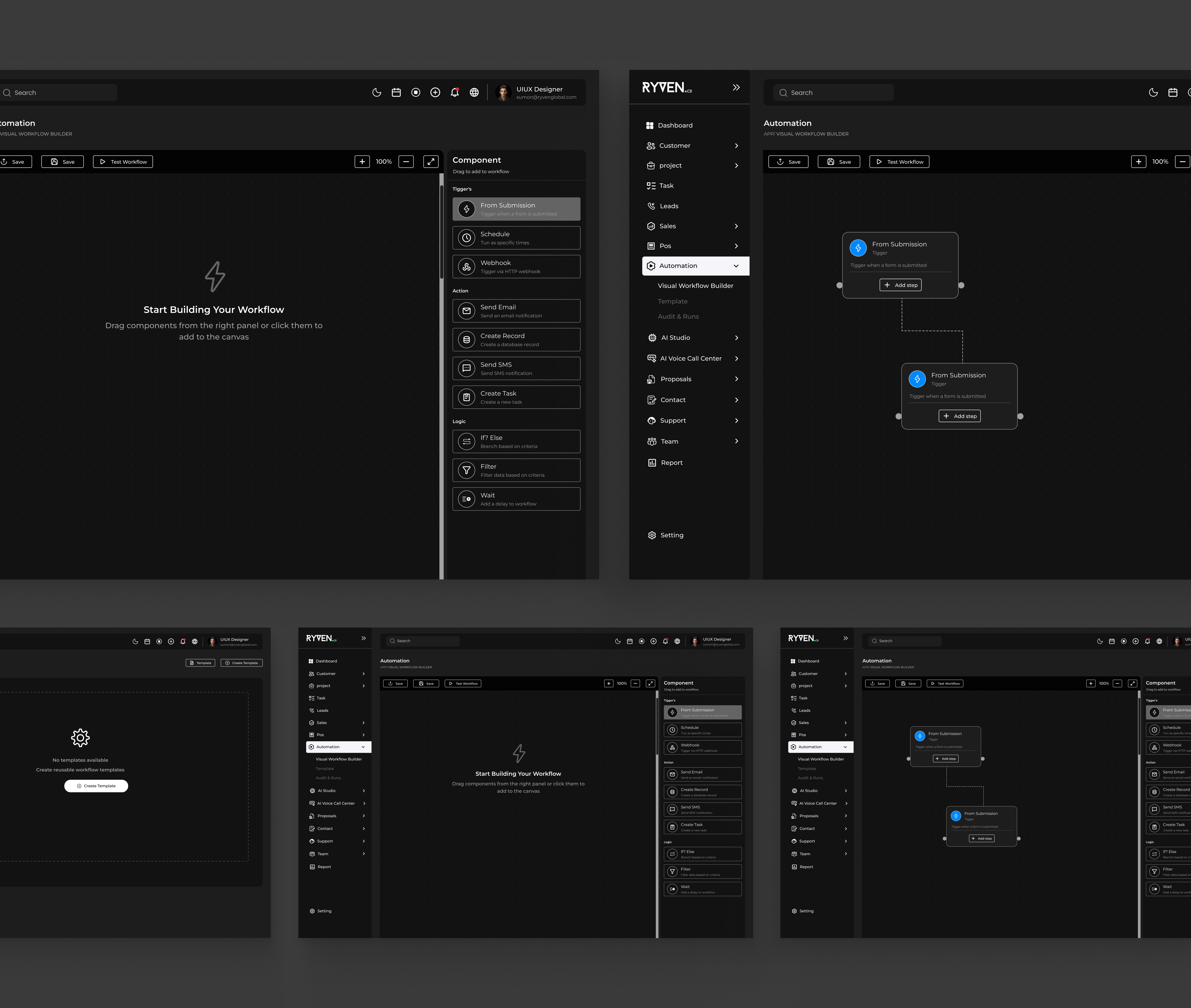Image resolution: width=1191 pixels, height=1008 pixels.
Task: Open notifications bell in top-left screen header
Action: pyautogui.click(x=455, y=93)
